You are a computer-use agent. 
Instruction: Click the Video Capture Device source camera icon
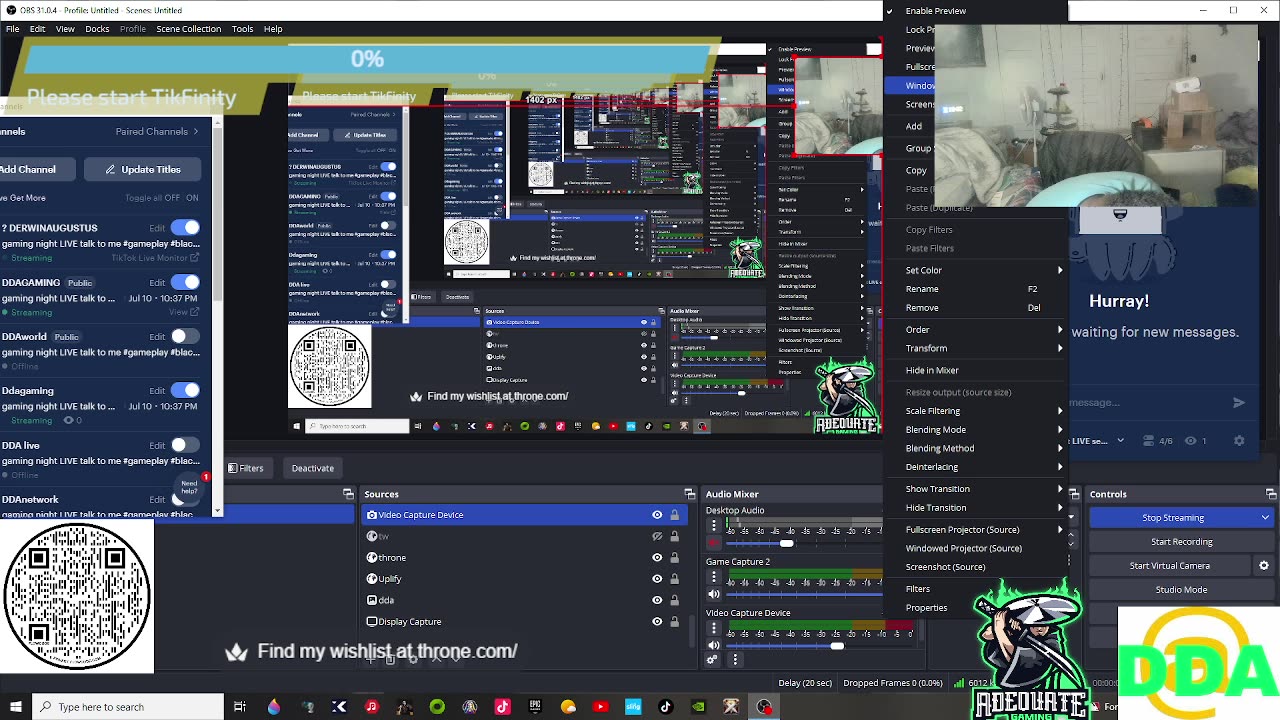click(372, 515)
